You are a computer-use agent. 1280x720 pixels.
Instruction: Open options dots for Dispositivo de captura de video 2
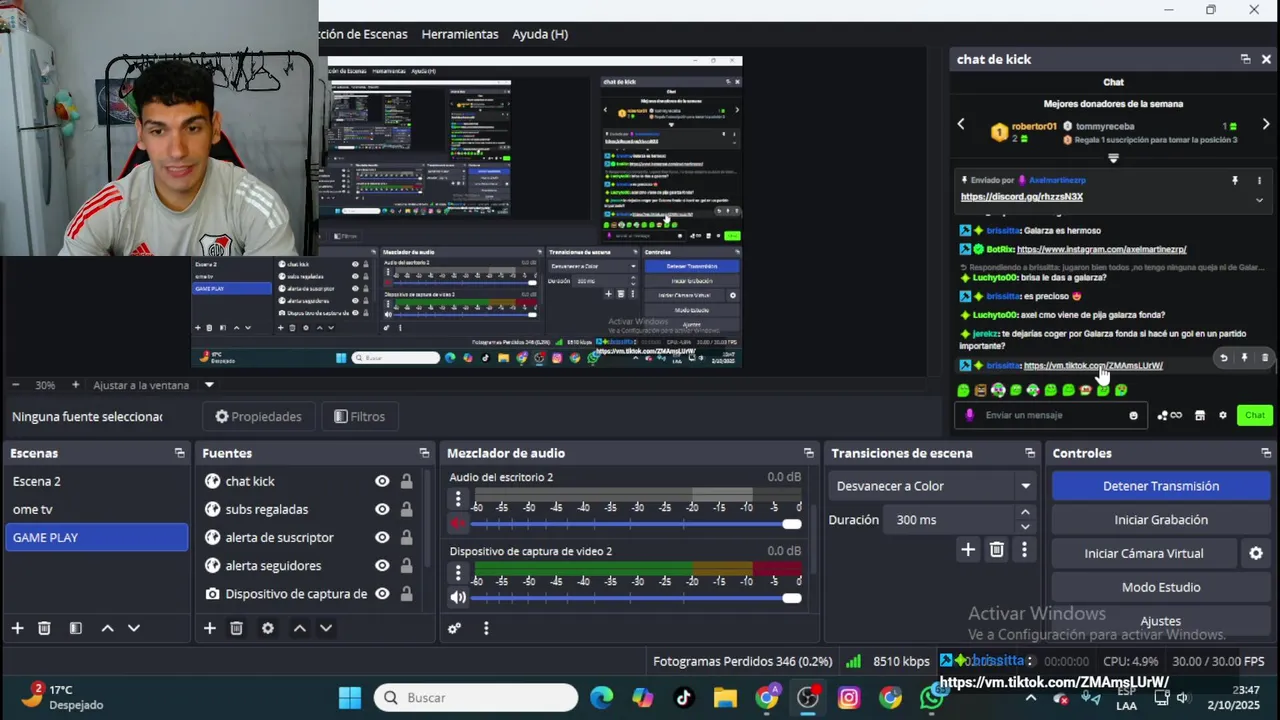(x=458, y=573)
